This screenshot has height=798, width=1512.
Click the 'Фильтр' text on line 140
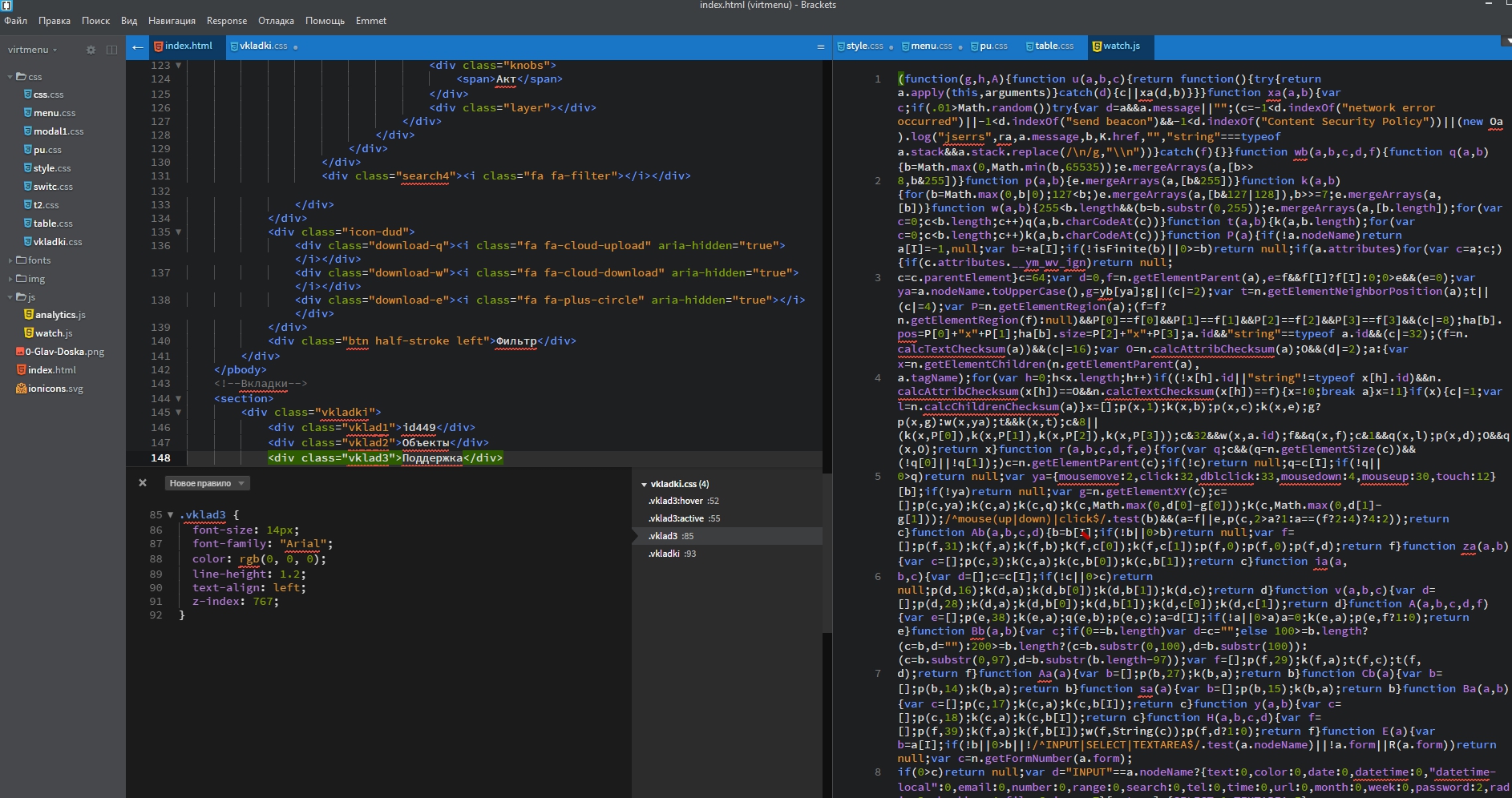(516, 341)
